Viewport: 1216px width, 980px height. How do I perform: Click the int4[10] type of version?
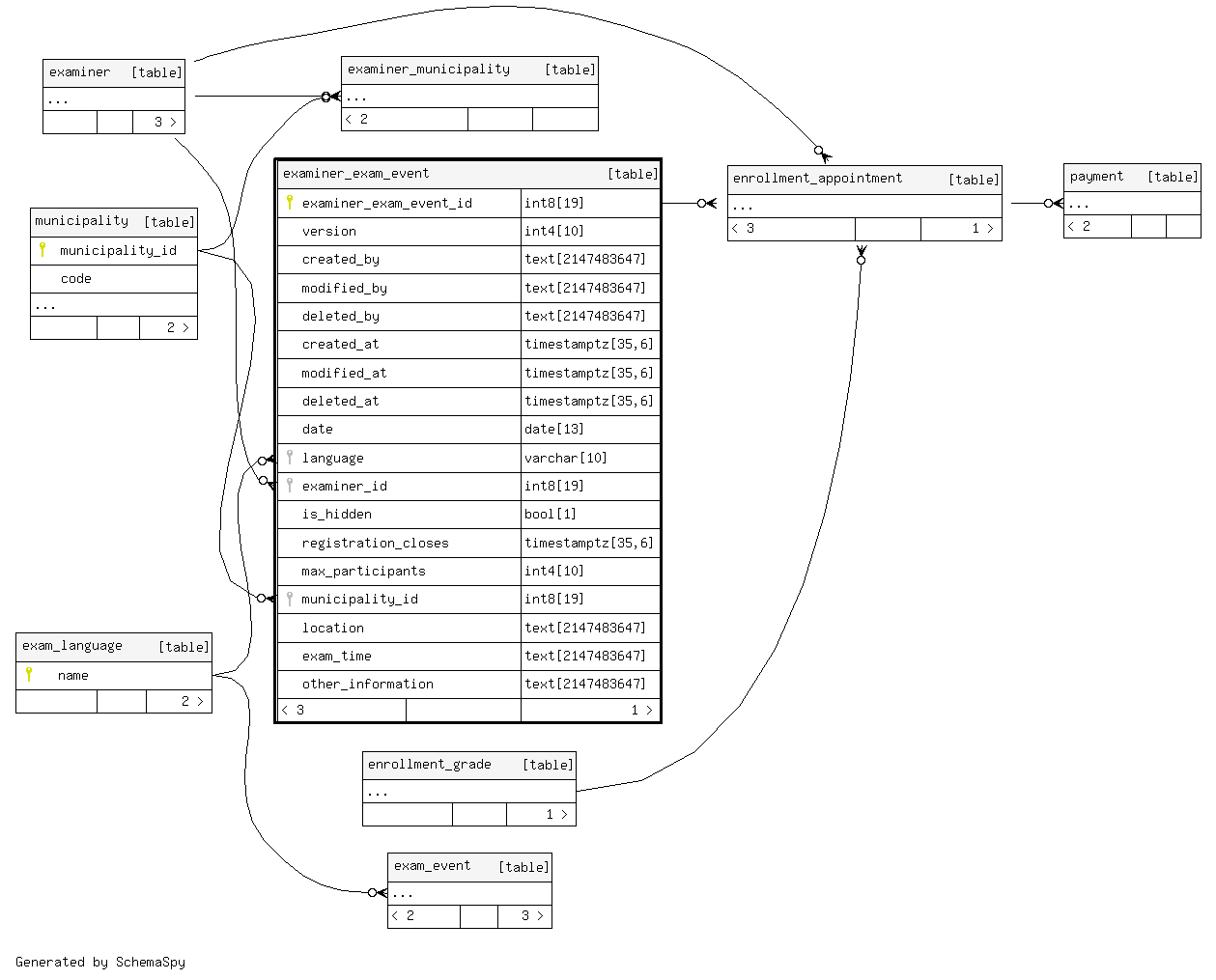click(590, 232)
